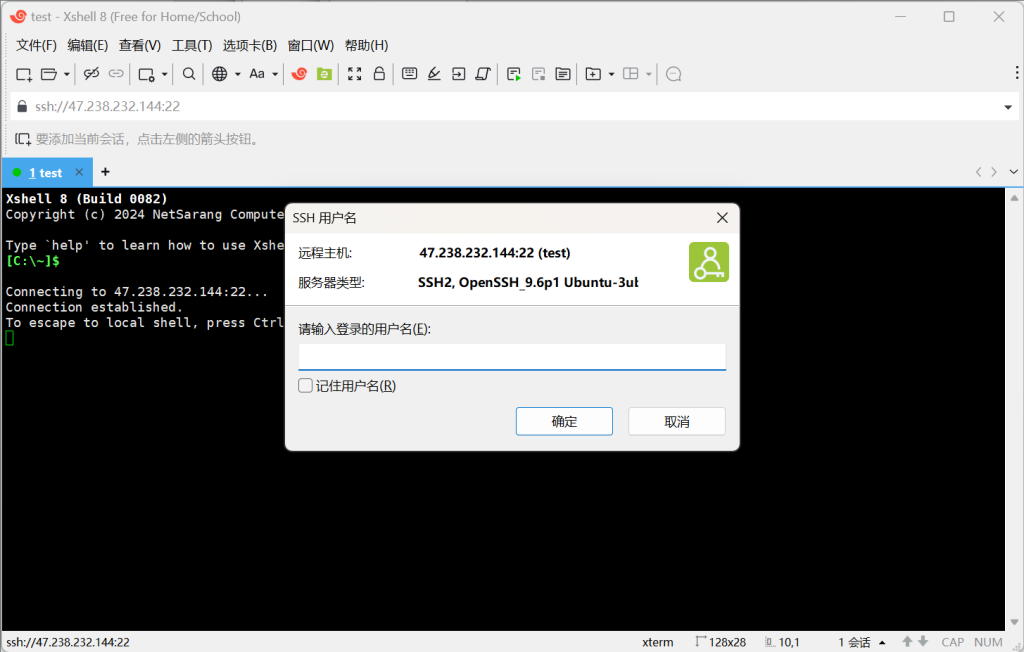Close the SSH 用户名 dialog

coord(722,218)
